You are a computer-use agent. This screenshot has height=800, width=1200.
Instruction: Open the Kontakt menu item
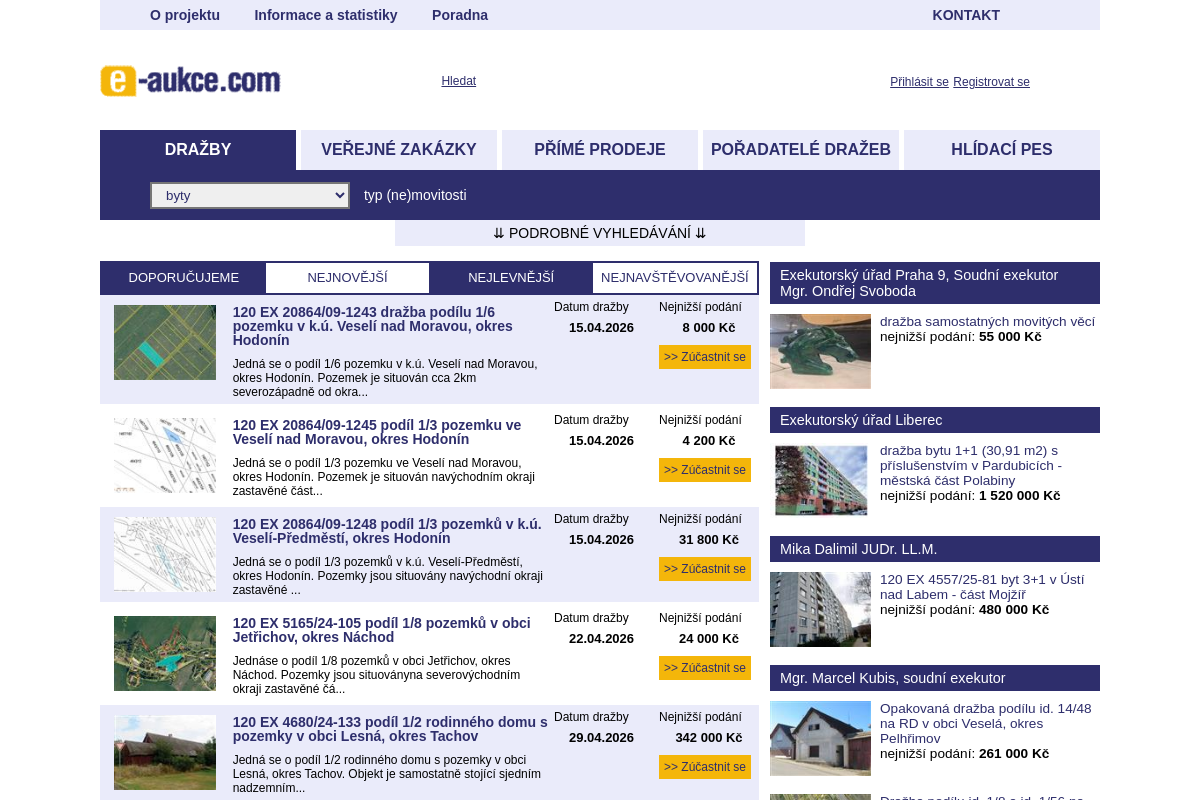pos(966,15)
